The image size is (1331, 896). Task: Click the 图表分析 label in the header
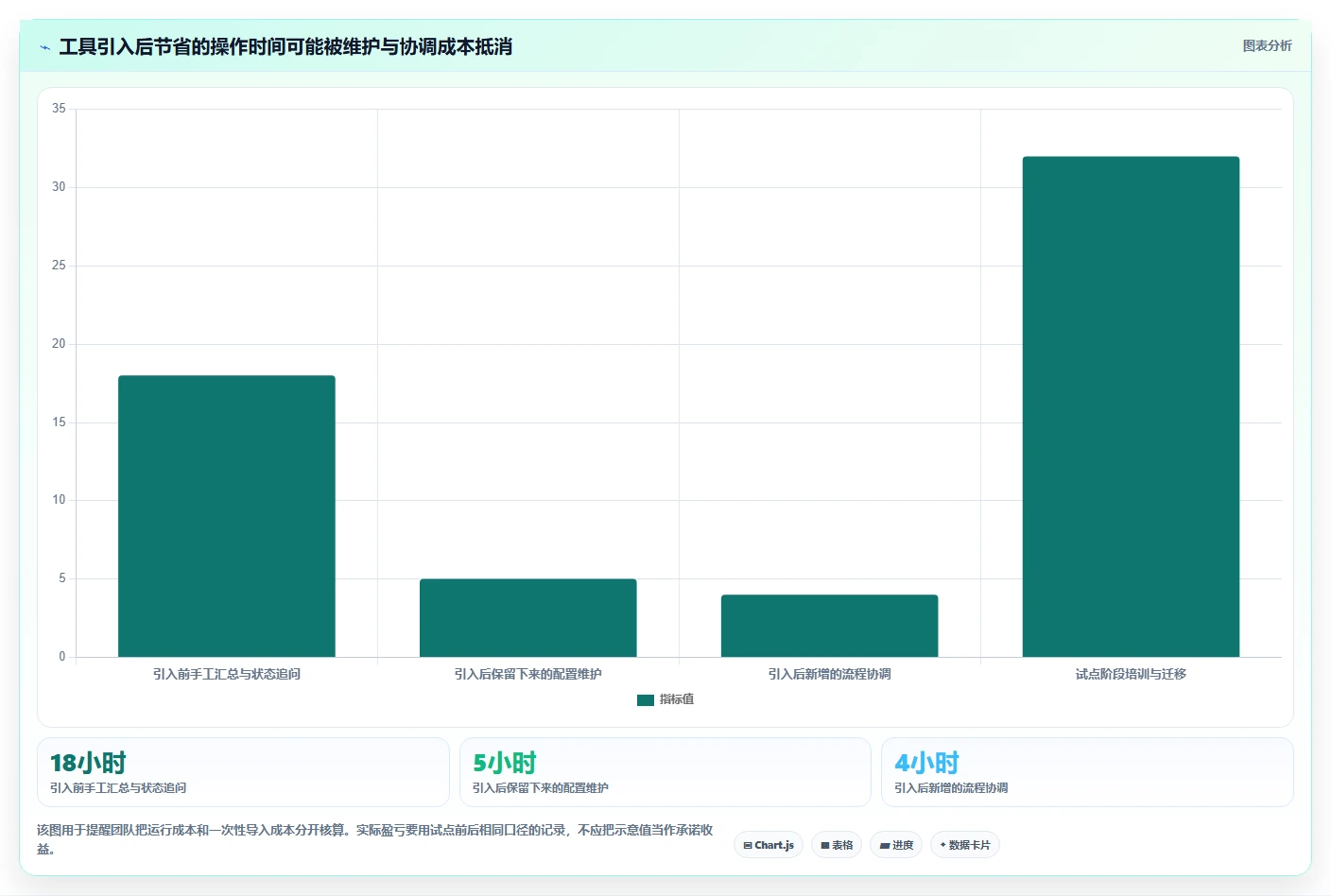click(1267, 45)
